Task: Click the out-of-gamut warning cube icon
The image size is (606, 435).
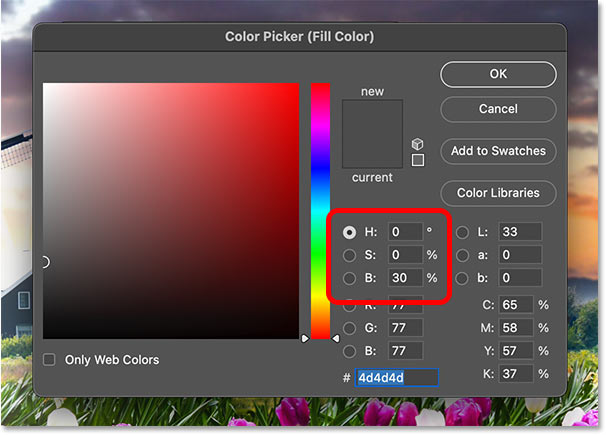Action: tap(417, 144)
